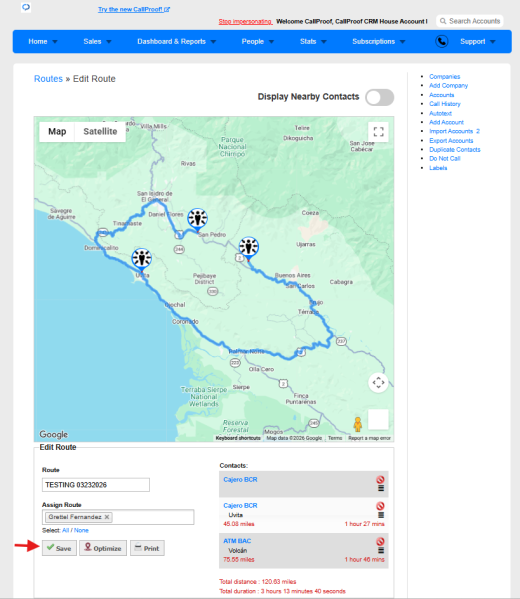Remove ATM BAC contact from route
Screen dimensions: 520x599
pyautogui.click(x=380, y=541)
